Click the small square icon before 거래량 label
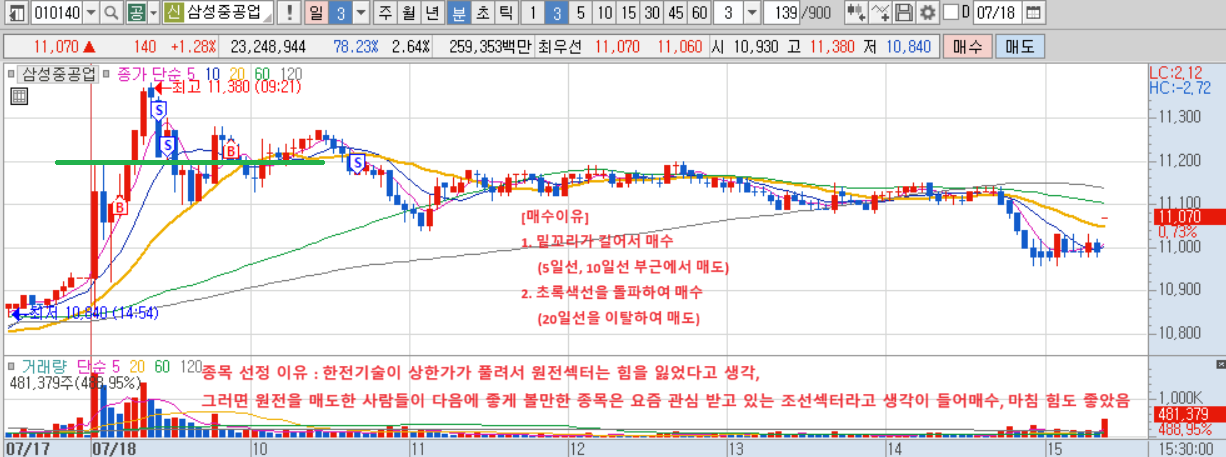The width and height of the screenshot is (1226, 457). tap(12, 364)
